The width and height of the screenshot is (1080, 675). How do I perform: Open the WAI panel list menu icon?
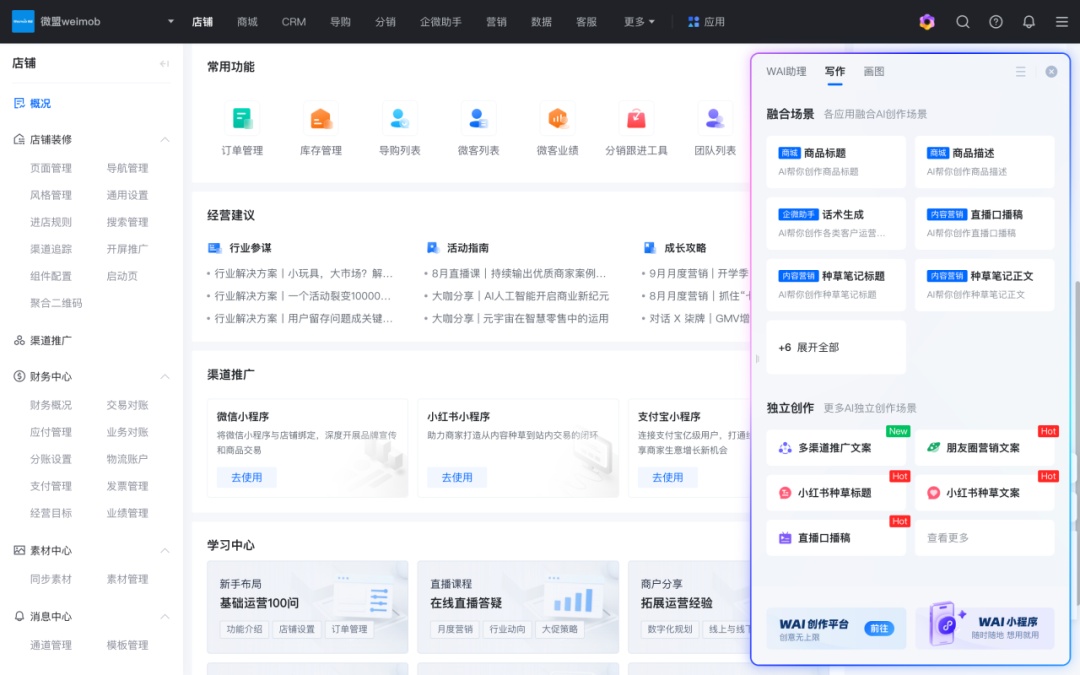pyautogui.click(x=1020, y=72)
